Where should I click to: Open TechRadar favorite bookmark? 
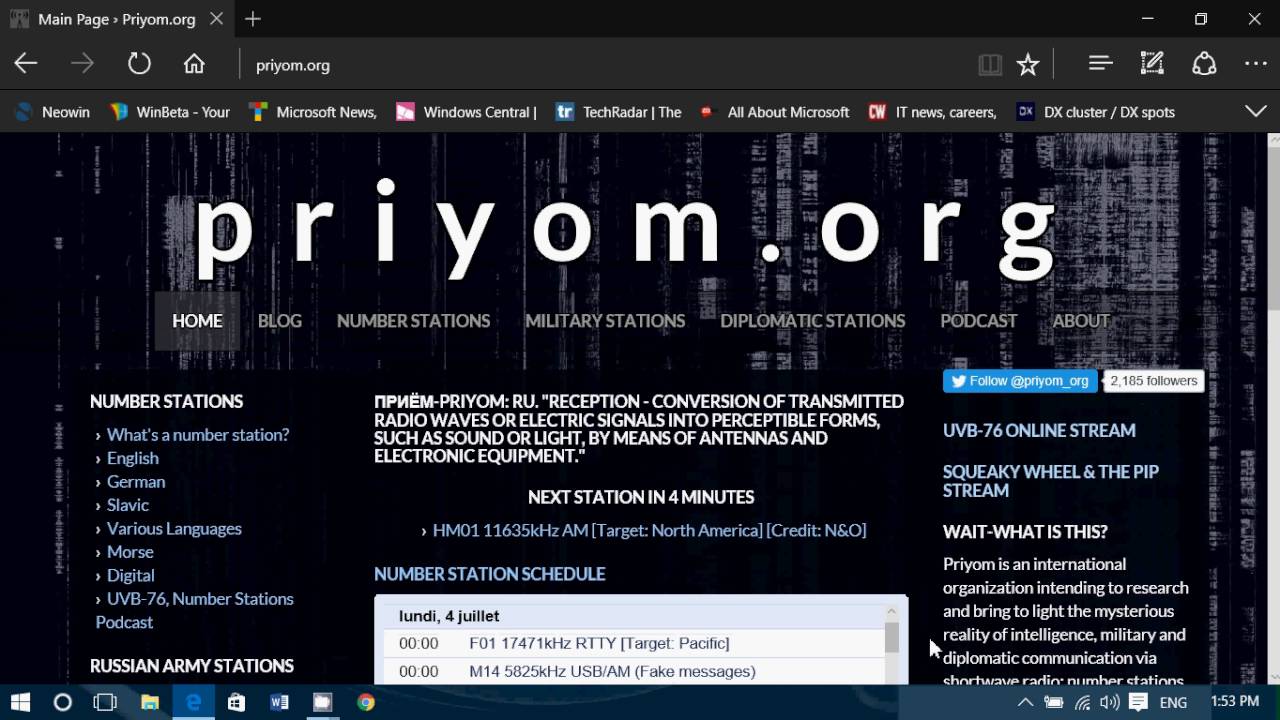click(x=619, y=112)
